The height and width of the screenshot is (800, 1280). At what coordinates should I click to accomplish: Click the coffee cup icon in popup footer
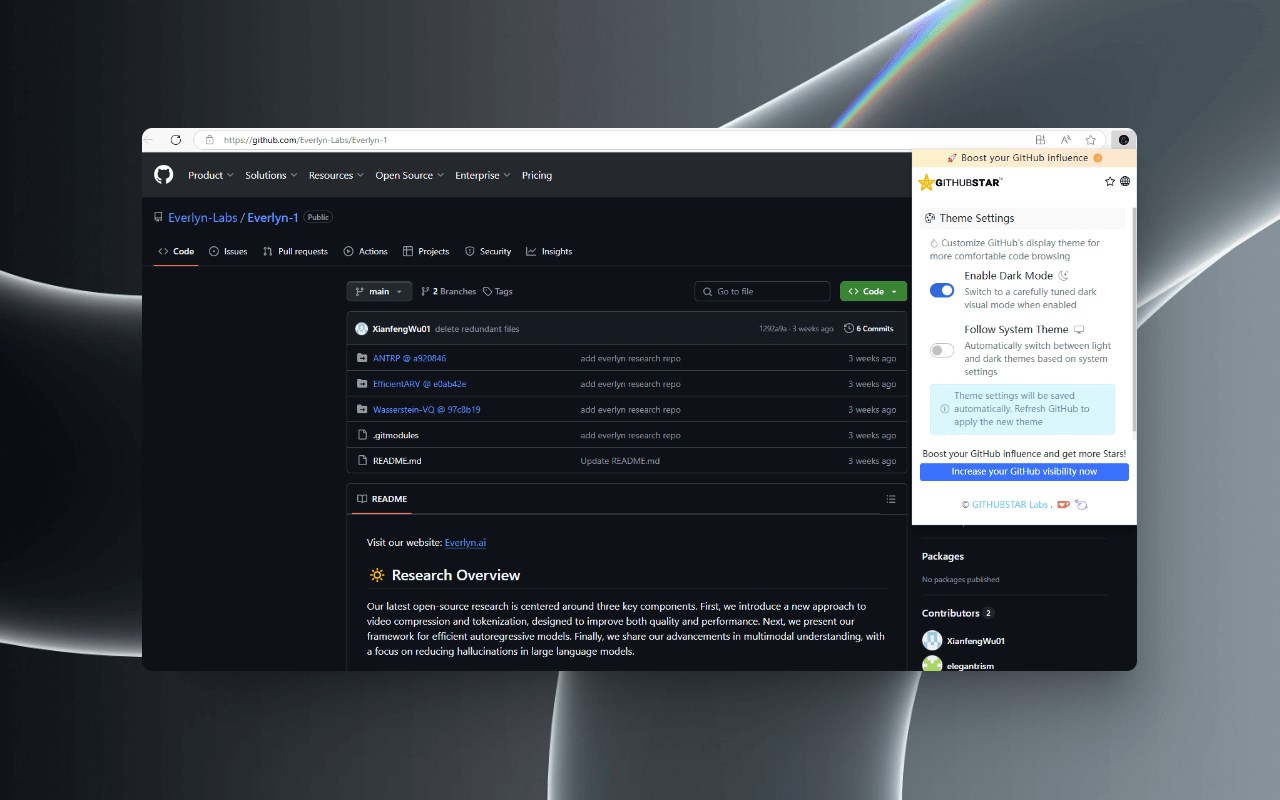[1064, 504]
